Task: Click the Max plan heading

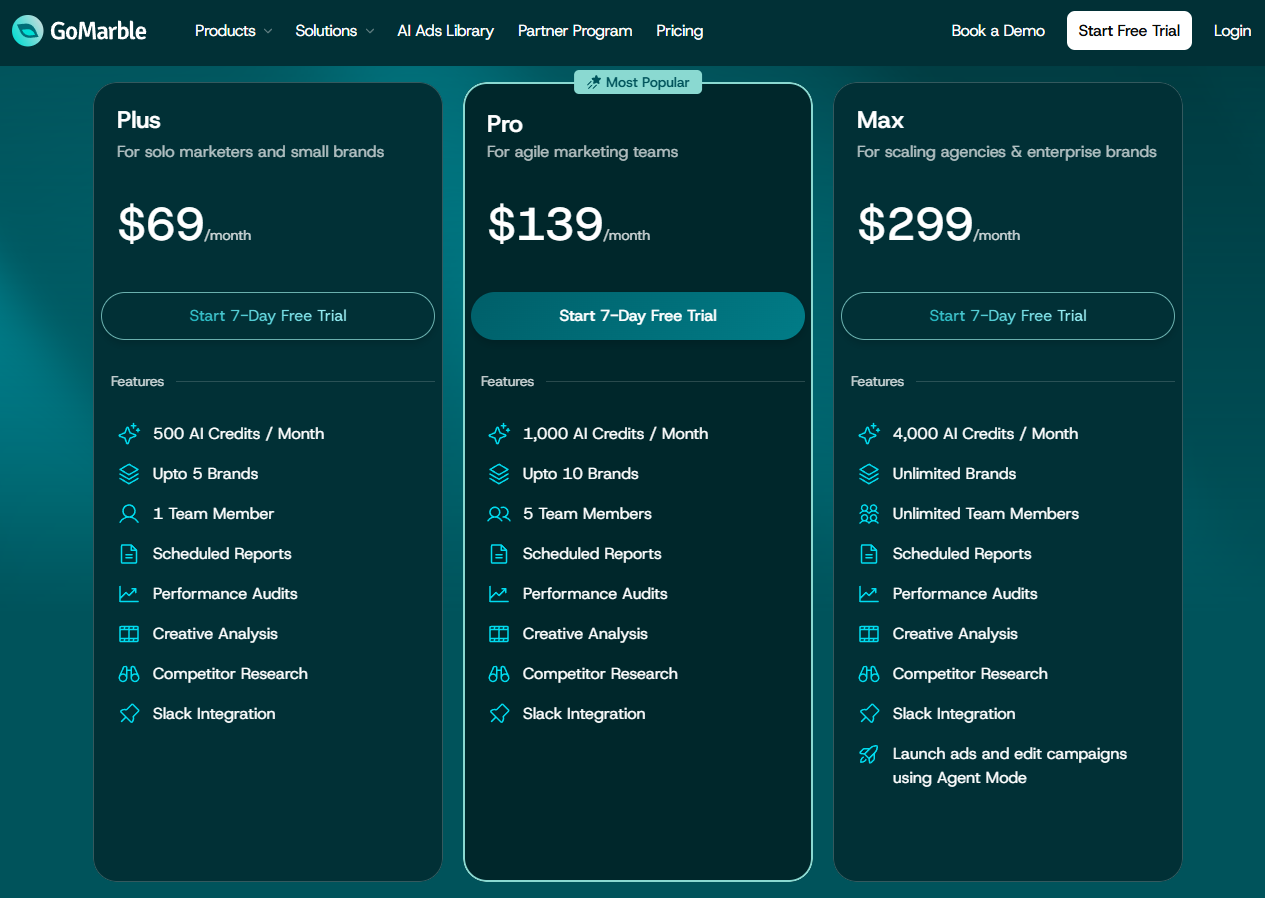Action: point(881,120)
